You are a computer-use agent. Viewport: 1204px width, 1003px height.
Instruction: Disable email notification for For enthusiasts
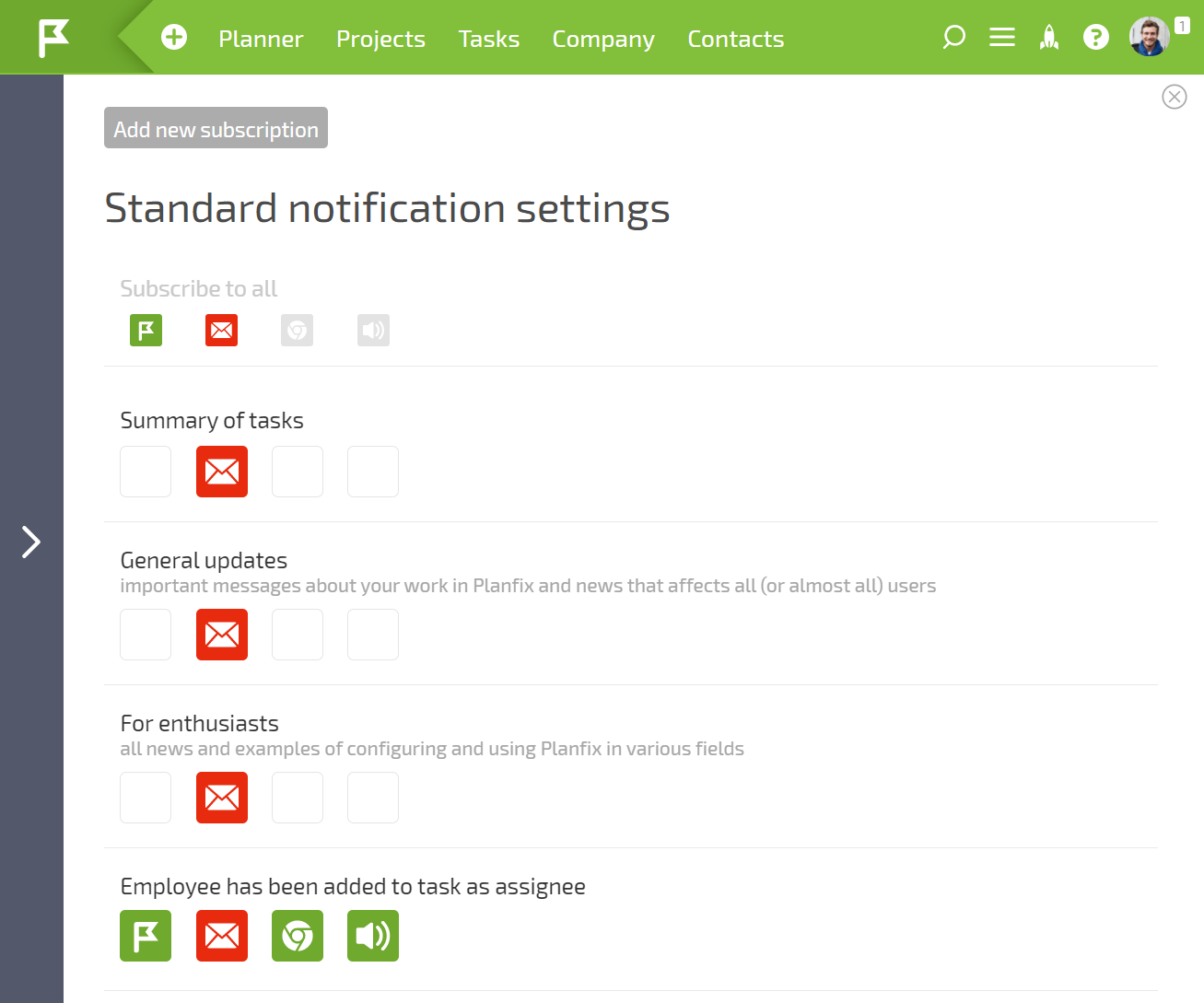pyautogui.click(x=222, y=798)
